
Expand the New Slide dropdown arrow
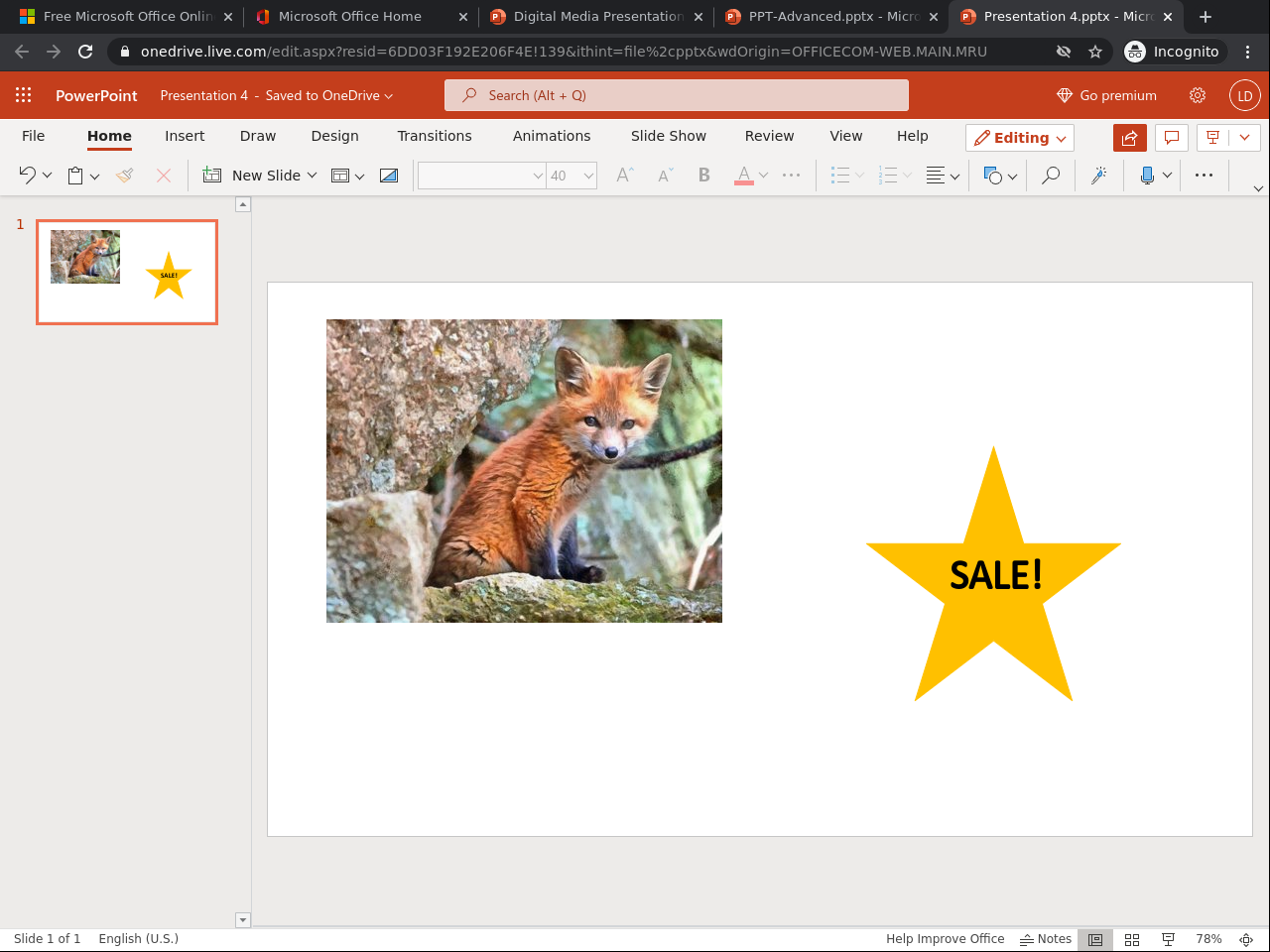pos(312,176)
